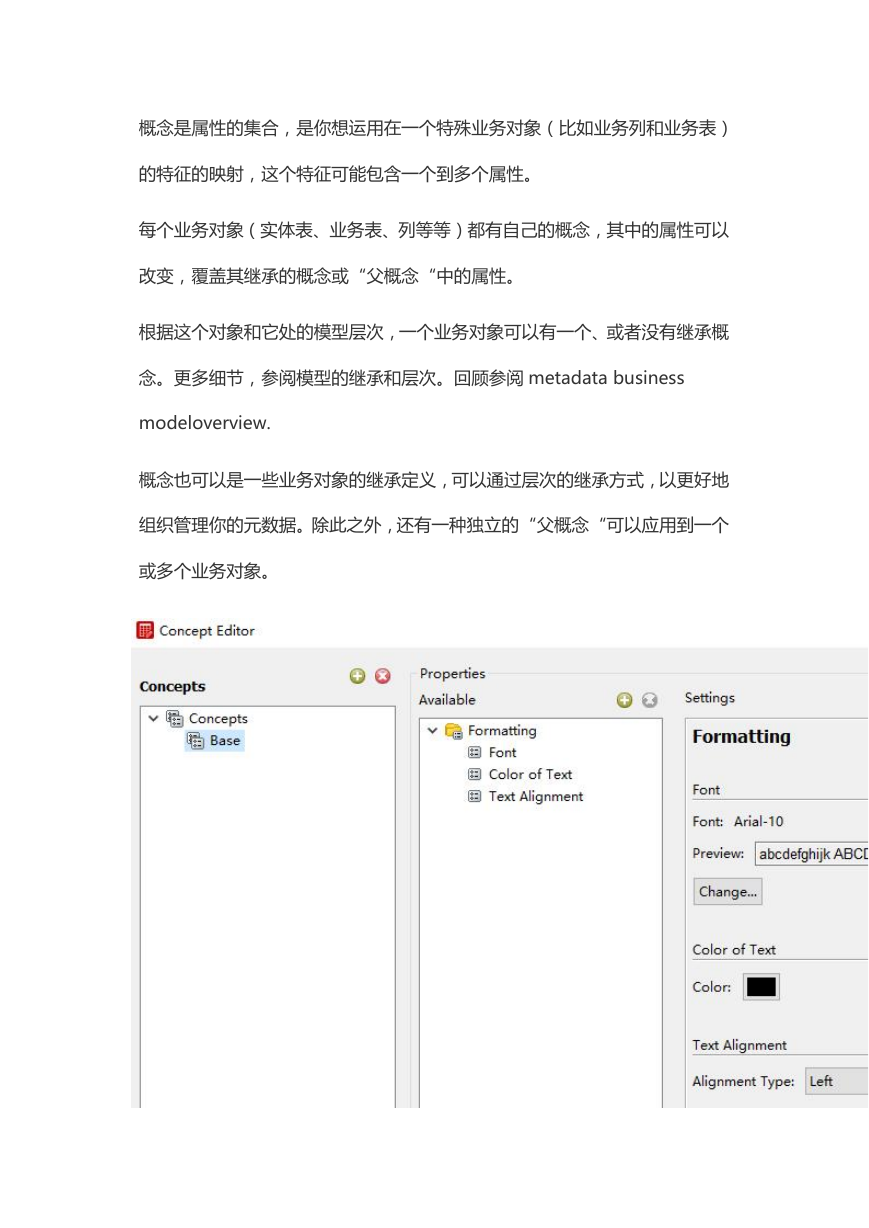Click the Color of Text section header

[x=734, y=949]
